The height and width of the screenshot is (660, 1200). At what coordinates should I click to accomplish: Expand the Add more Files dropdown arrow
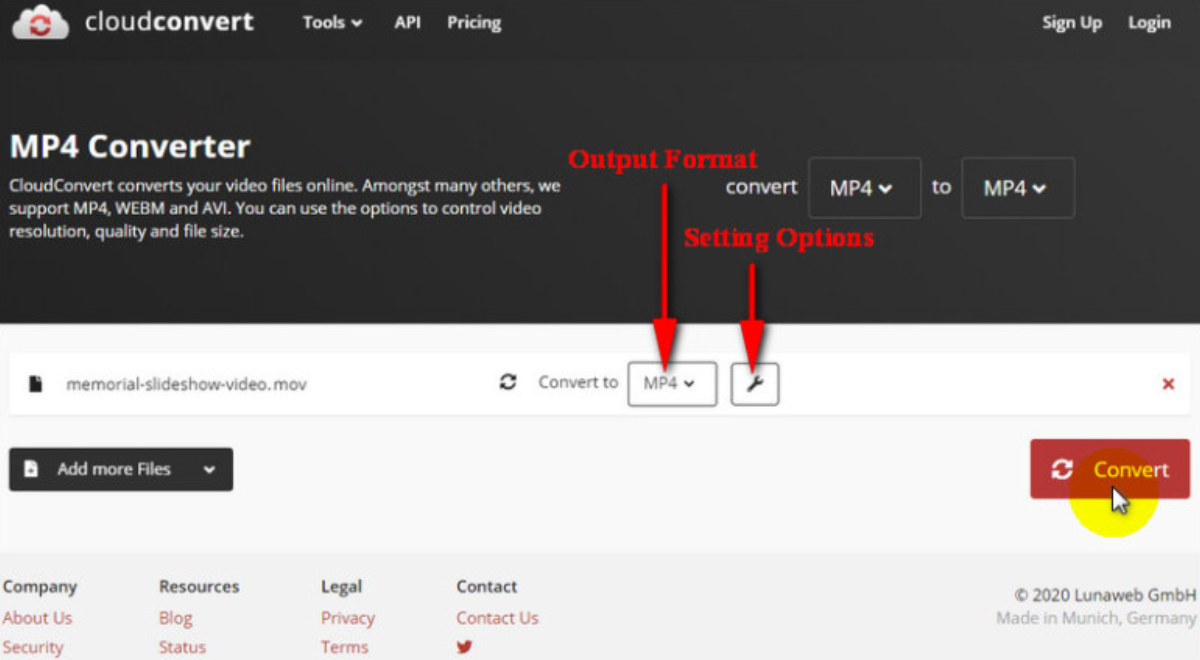click(209, 469)
